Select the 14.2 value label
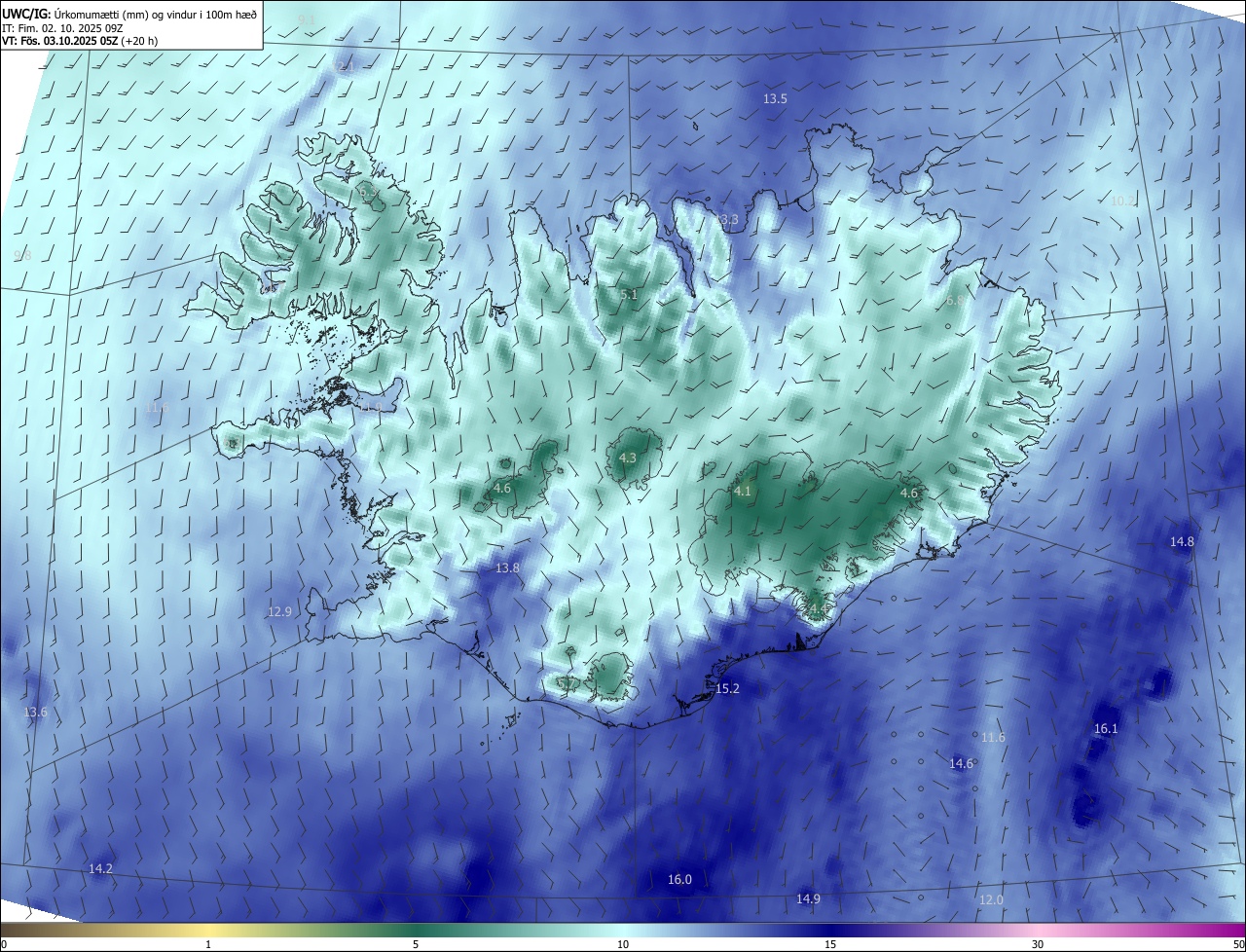 point(100,868)
